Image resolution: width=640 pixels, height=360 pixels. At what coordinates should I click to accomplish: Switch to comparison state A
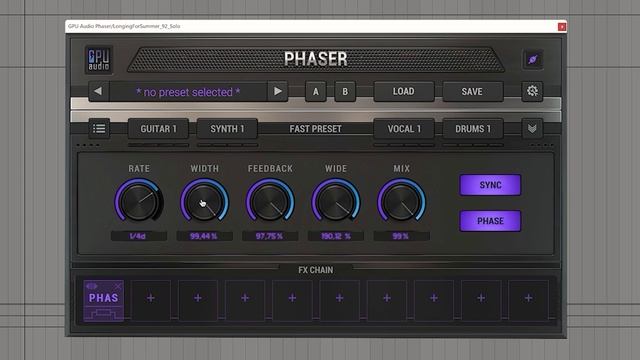click(x=316, y=91)
